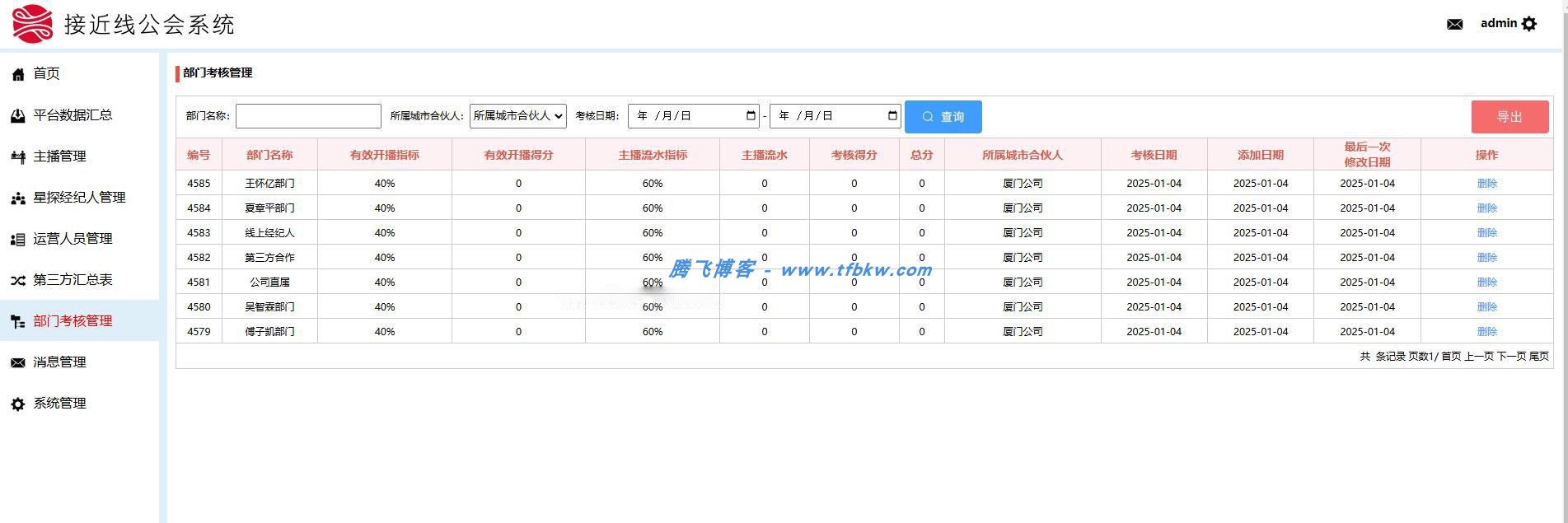Go to 首页 in sidebar
1568x523 pixels.
(x=46, y=74)
